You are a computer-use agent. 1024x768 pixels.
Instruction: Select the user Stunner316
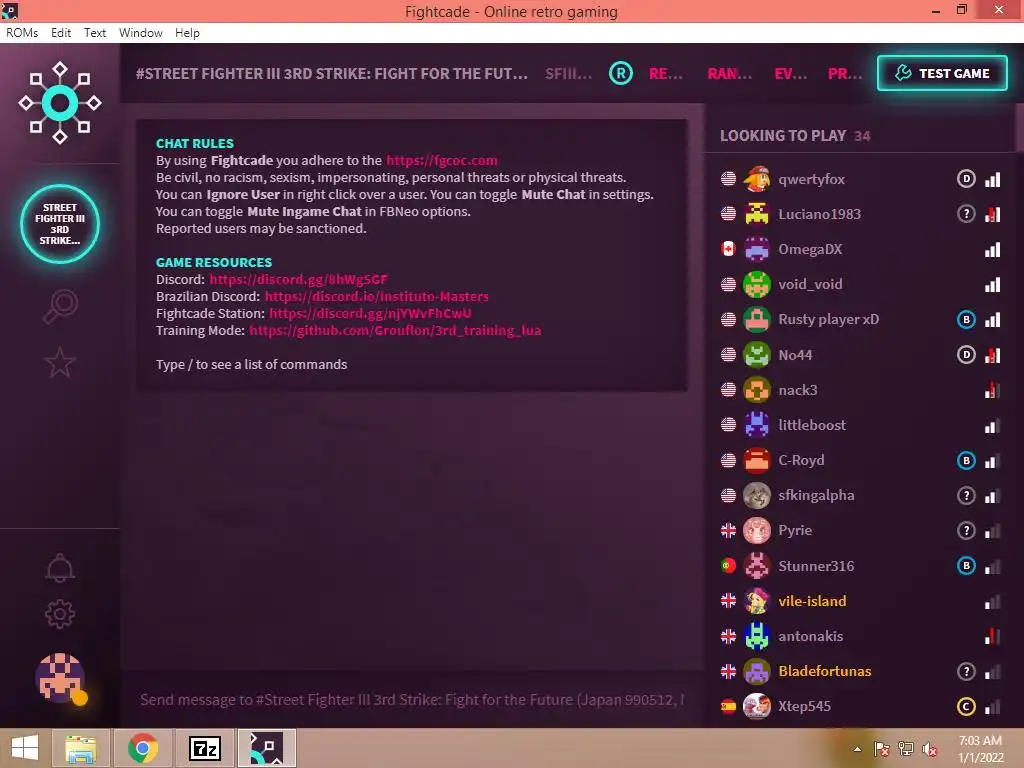(x=816, y=566)
